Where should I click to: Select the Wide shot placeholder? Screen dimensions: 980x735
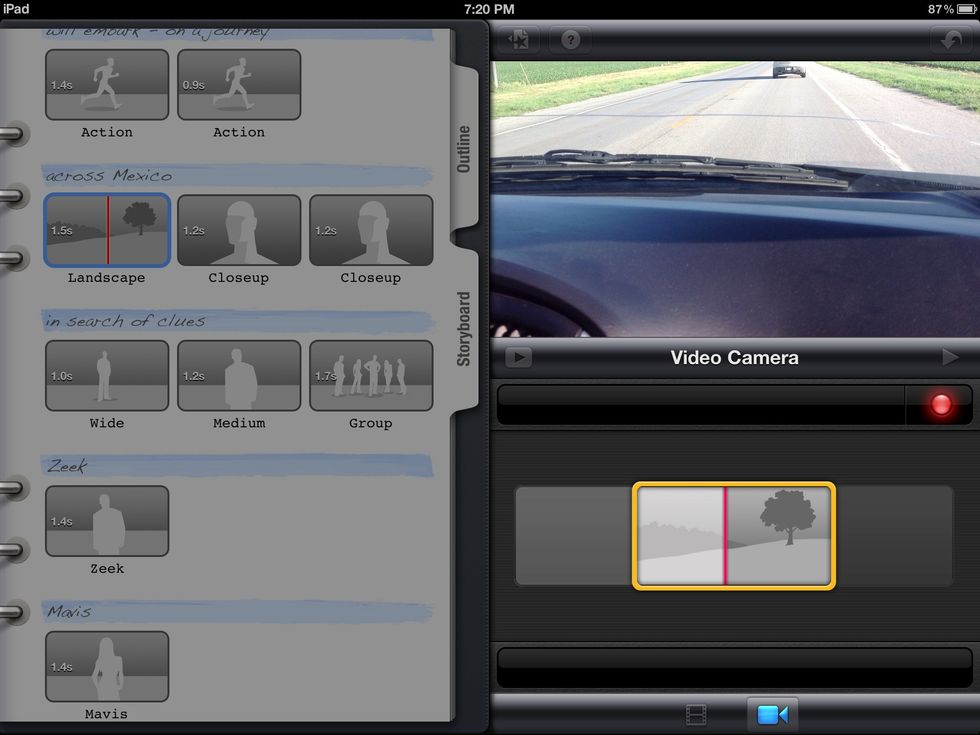(x=107, y=376)
